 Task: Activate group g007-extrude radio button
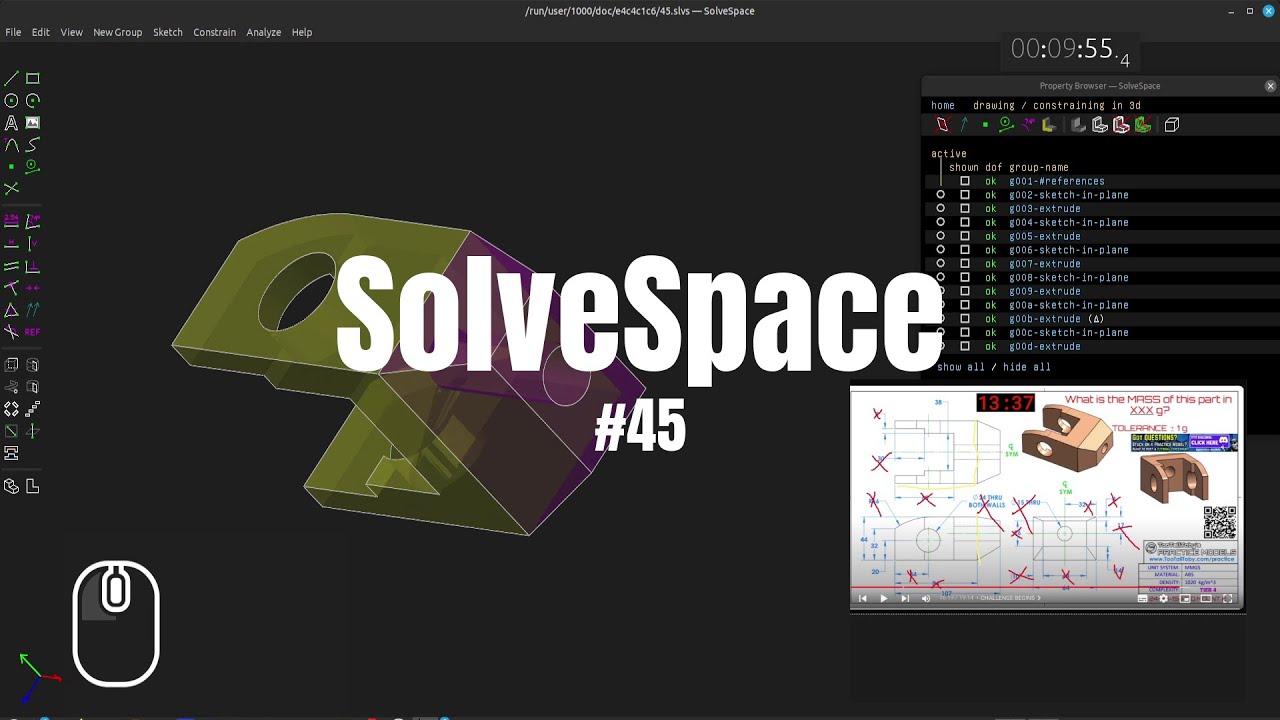coord(940,264)
